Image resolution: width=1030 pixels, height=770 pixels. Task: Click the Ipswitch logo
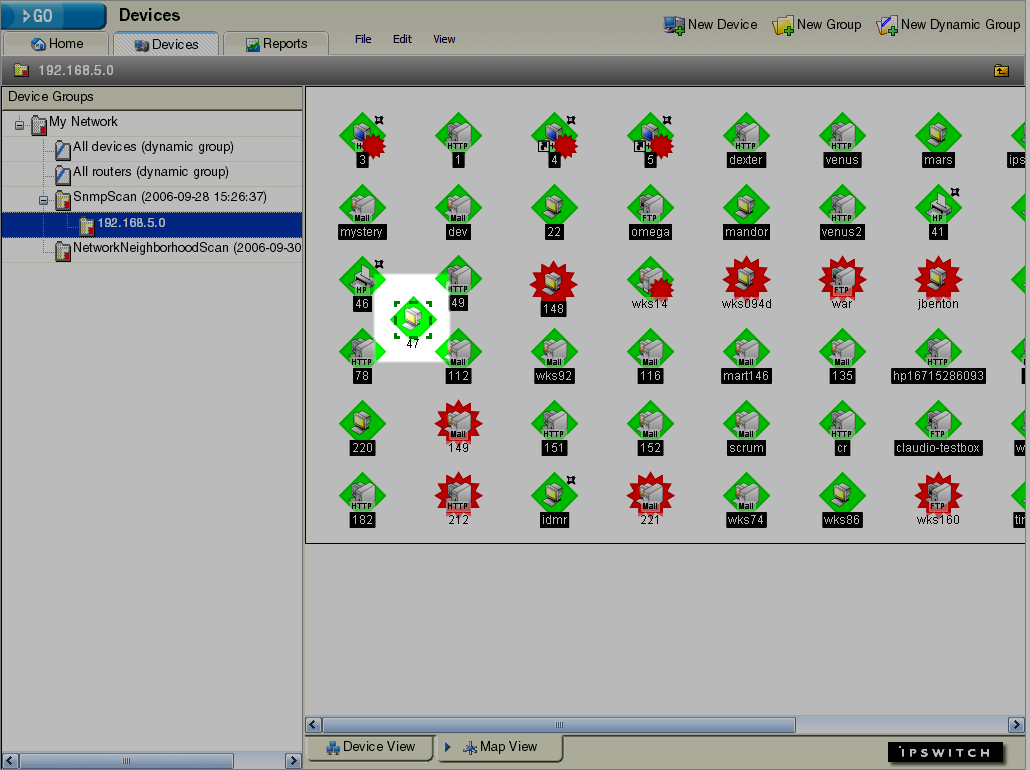[x=945, y=752]
